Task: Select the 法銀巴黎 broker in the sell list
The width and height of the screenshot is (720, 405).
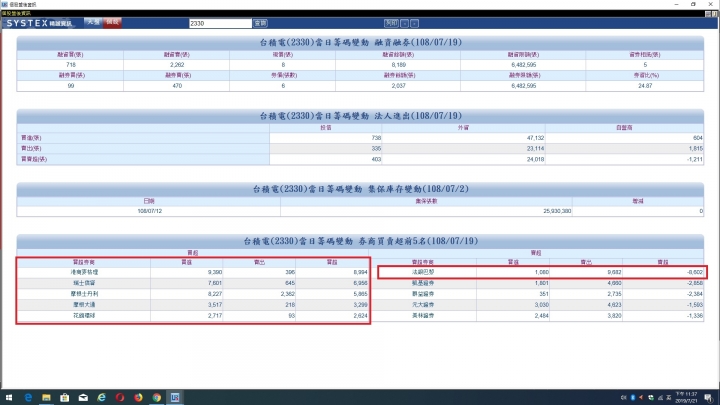Action: click(423, 272)
